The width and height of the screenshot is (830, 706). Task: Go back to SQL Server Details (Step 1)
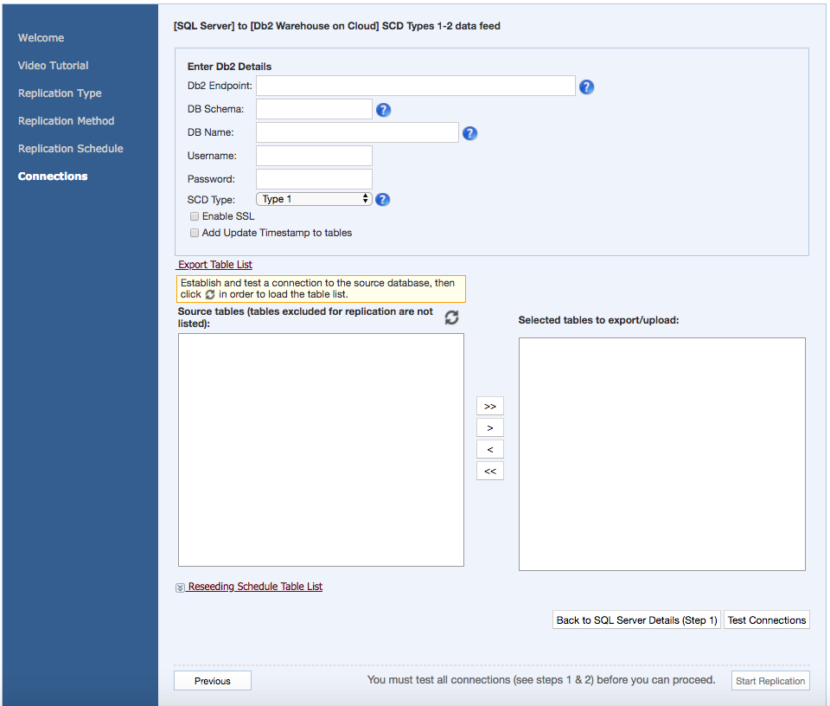[x=637, y=620]
